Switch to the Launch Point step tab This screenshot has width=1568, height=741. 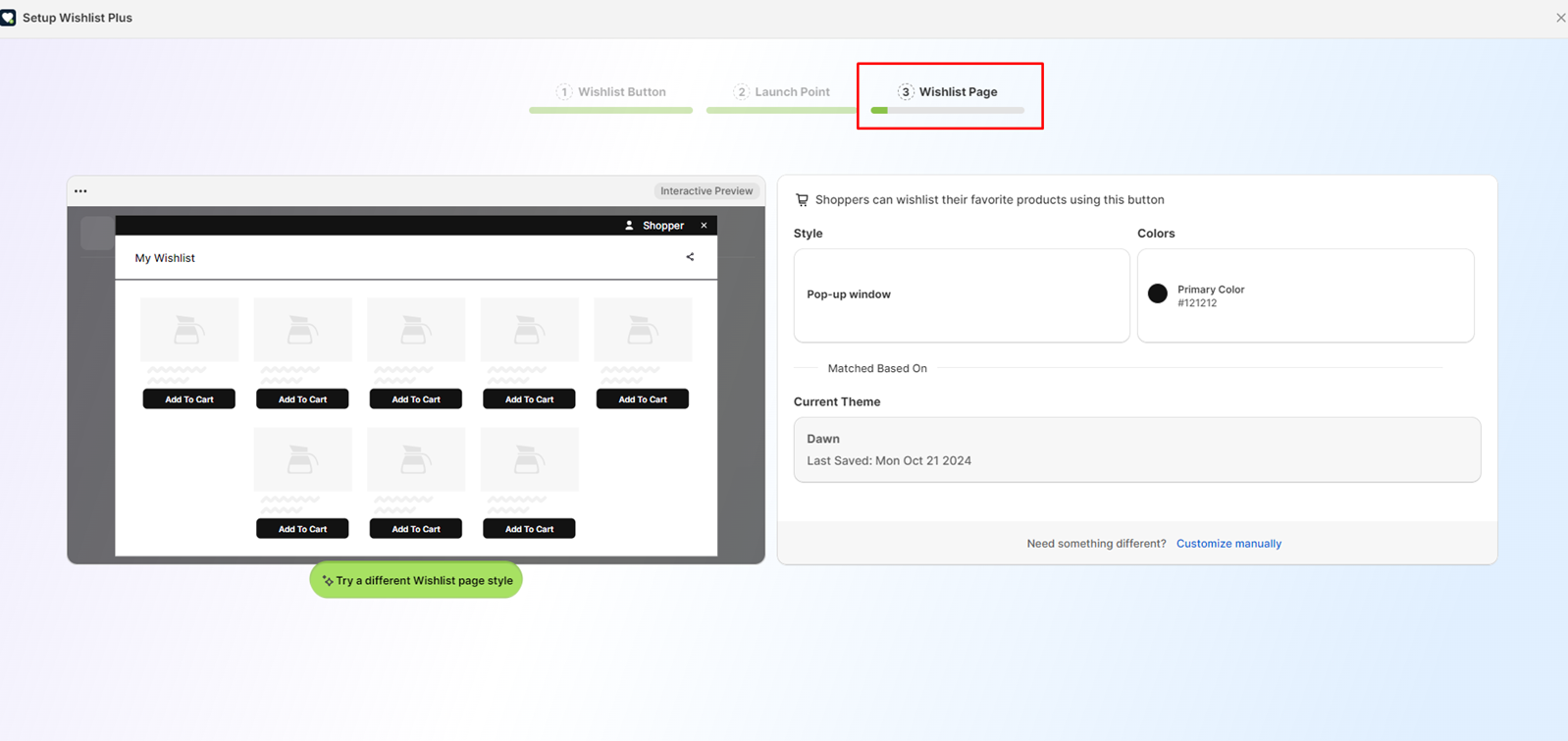tap(782, 92)
